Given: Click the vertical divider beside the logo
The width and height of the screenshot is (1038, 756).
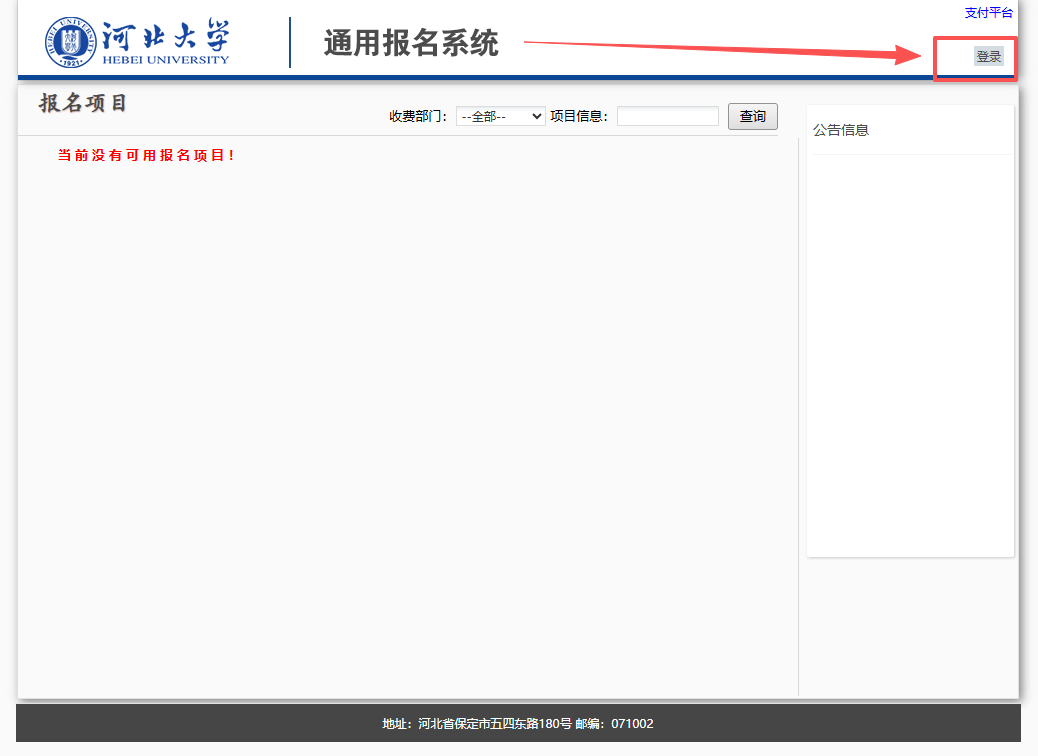Looking at the screenshot, I should pos(290,42).
